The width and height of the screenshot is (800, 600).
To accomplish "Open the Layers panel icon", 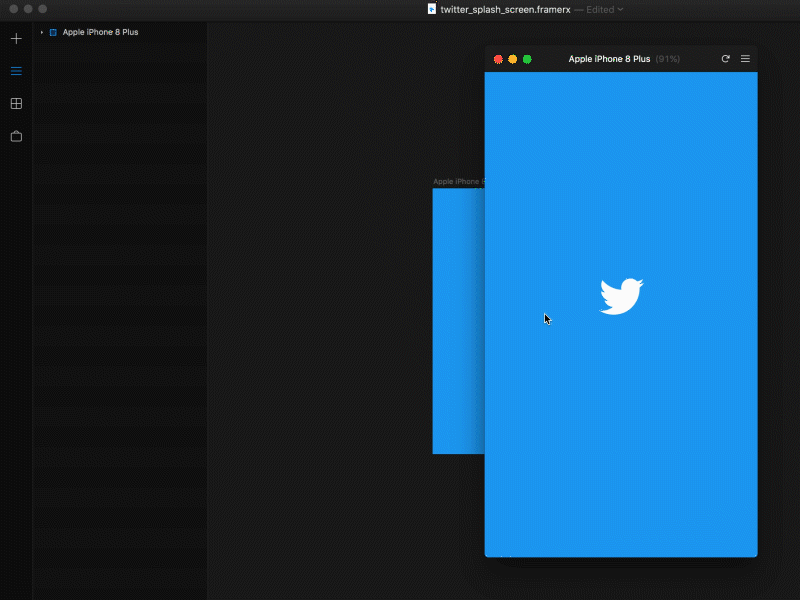I will coord(16,71).
